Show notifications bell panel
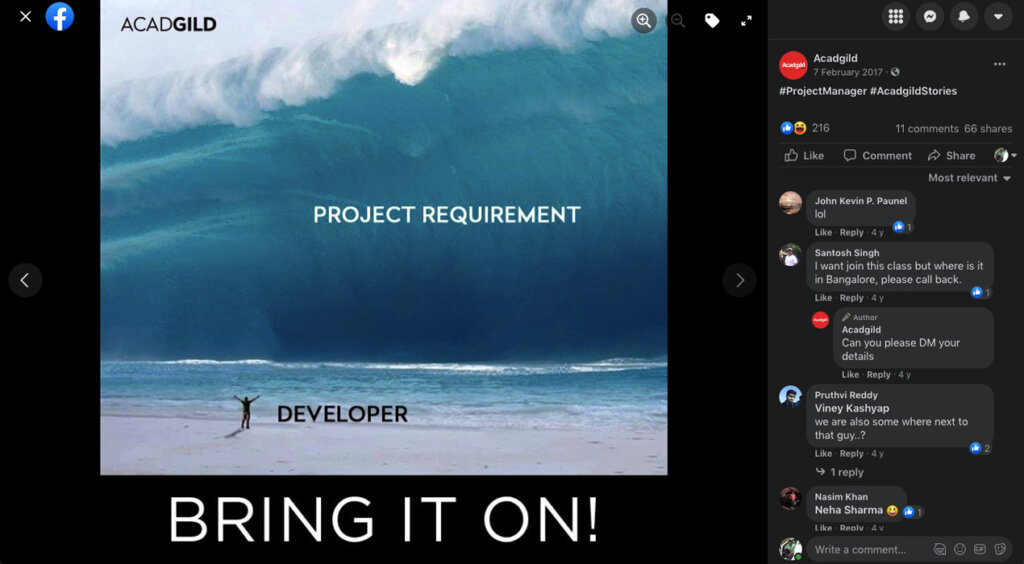 click(964, 16)
